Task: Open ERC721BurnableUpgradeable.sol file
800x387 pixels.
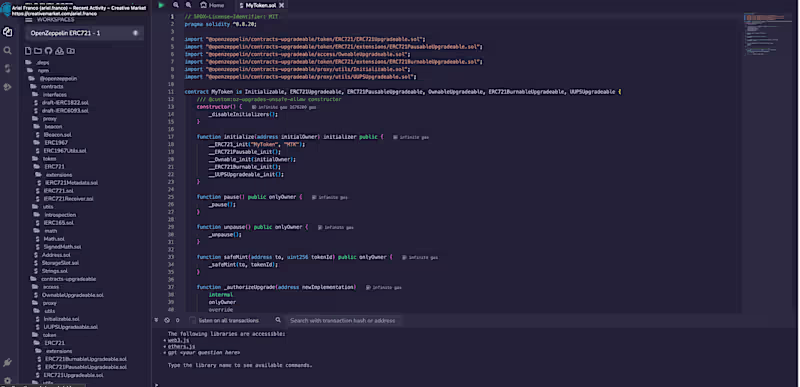Action: (x=85, y=359)
